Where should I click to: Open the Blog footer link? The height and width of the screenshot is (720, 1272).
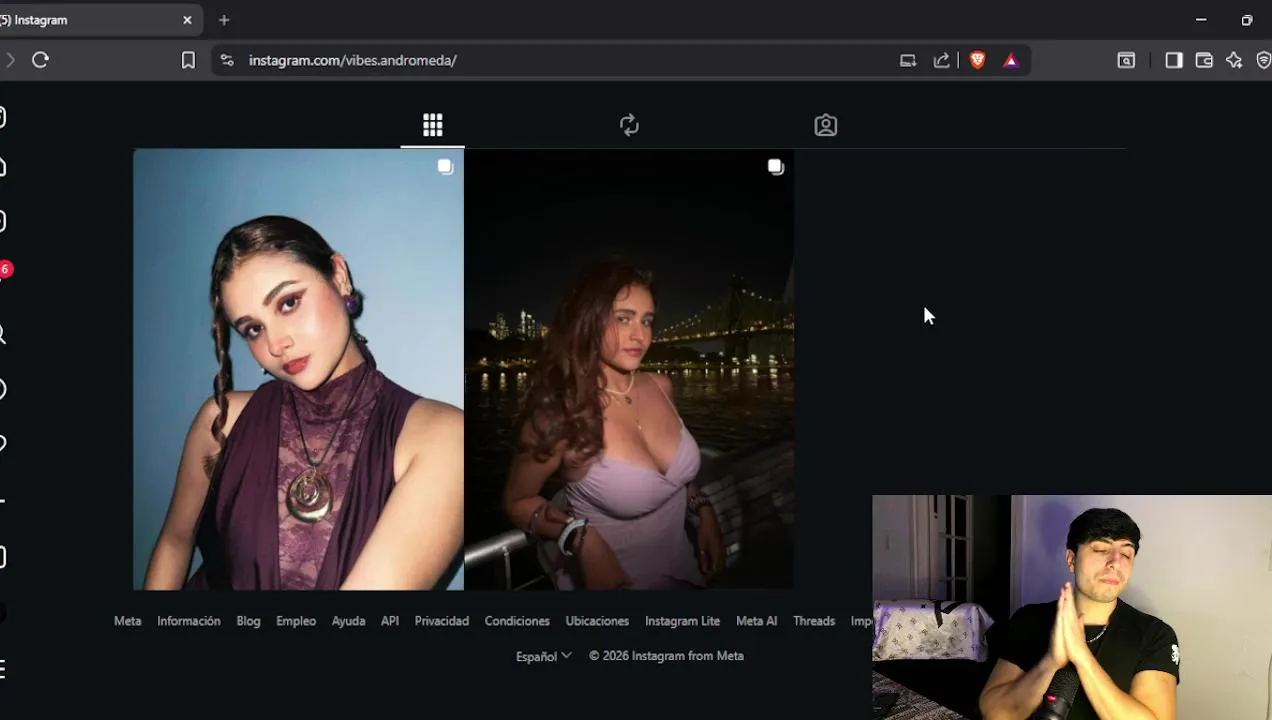coord(248,621)
